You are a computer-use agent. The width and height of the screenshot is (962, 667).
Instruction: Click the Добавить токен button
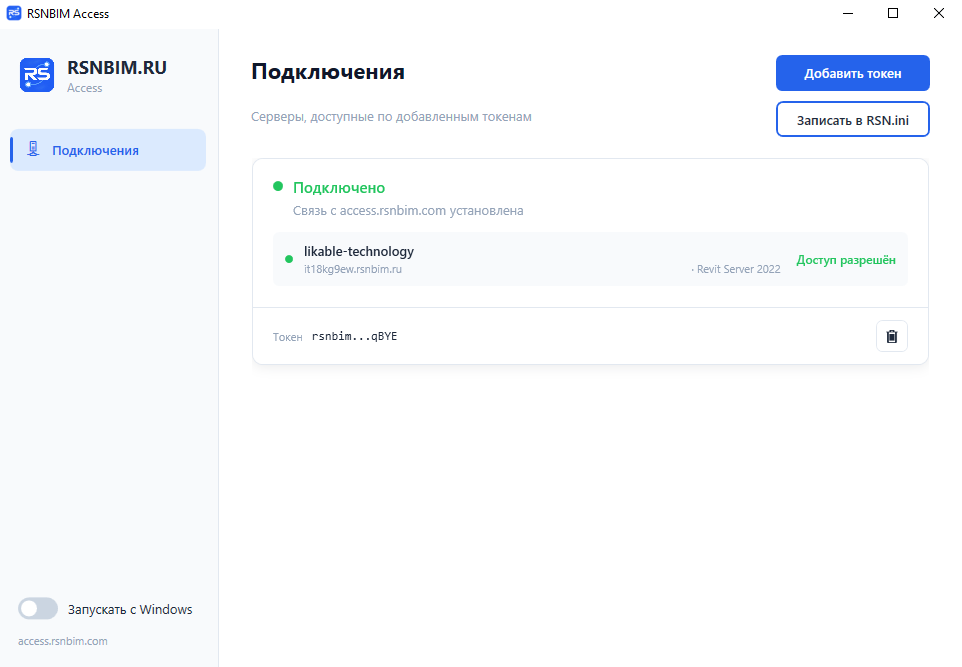pyautogui.click(x=852, y=73)
